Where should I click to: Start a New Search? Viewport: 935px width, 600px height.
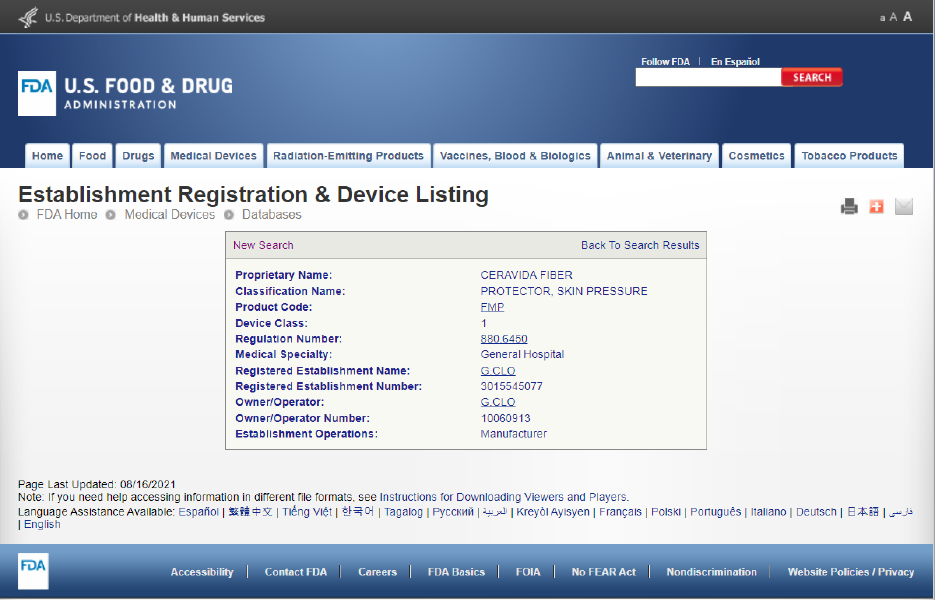click(x=263, y=245)
